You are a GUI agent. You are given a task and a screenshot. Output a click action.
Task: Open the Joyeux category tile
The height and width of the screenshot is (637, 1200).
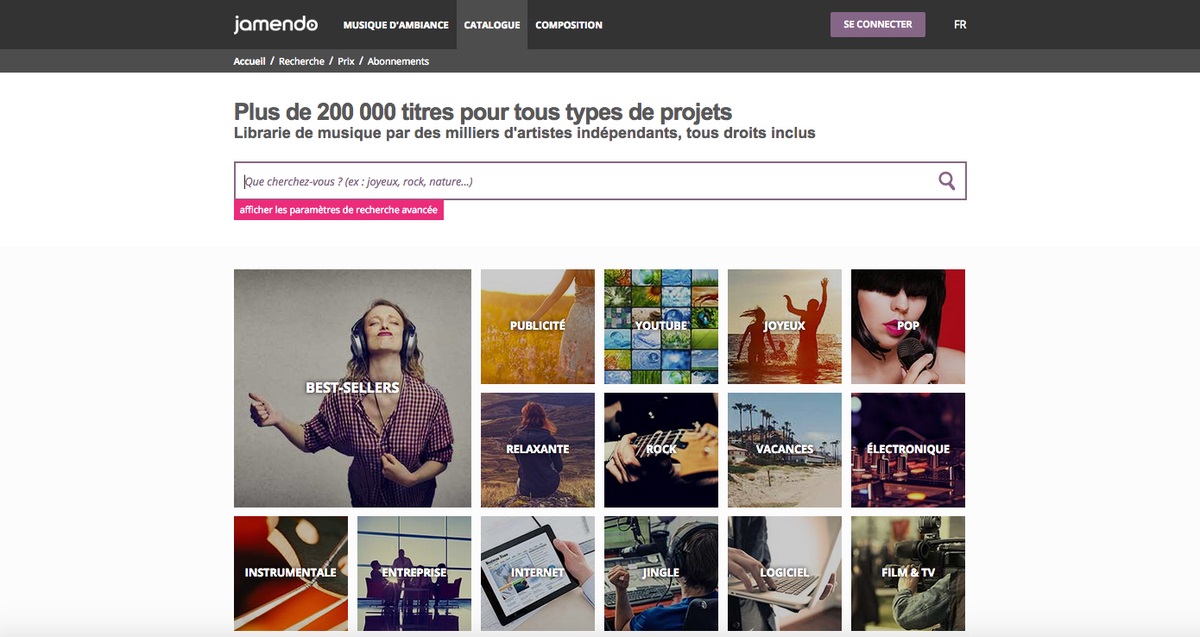coord(785,326)
